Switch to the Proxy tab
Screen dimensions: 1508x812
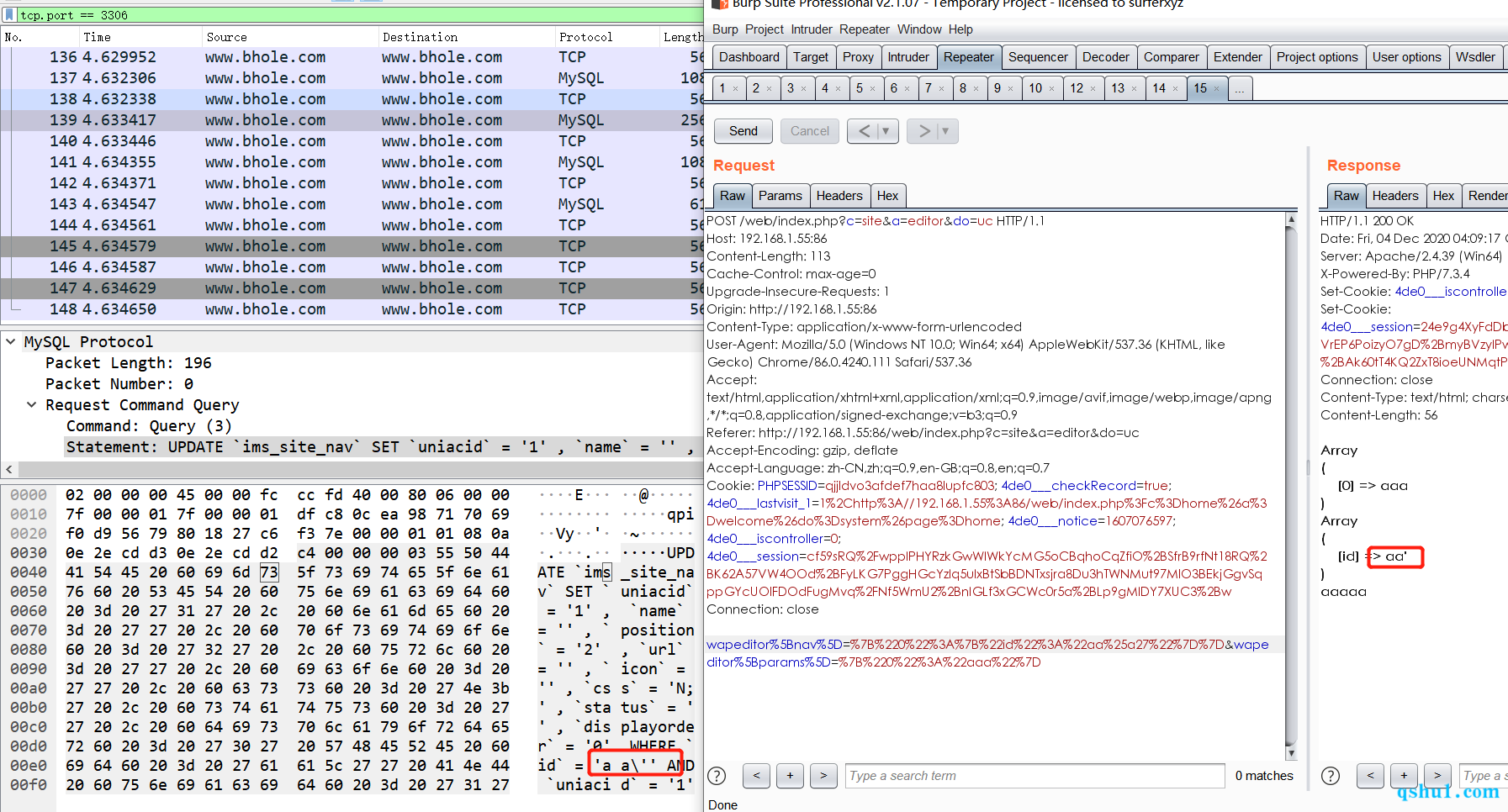858,57
